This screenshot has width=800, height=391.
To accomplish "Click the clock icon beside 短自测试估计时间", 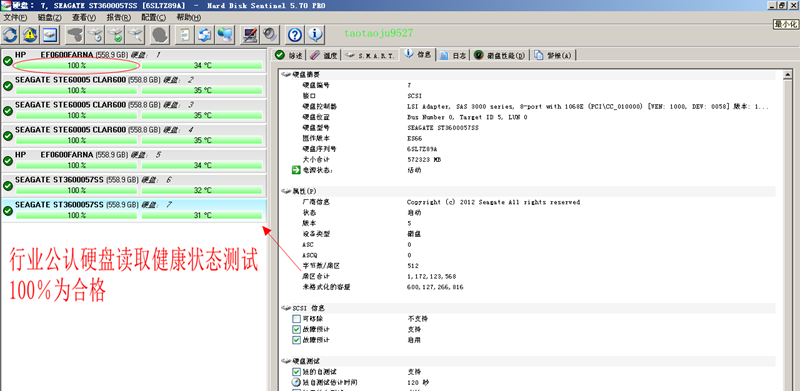I will pos(296,382).
